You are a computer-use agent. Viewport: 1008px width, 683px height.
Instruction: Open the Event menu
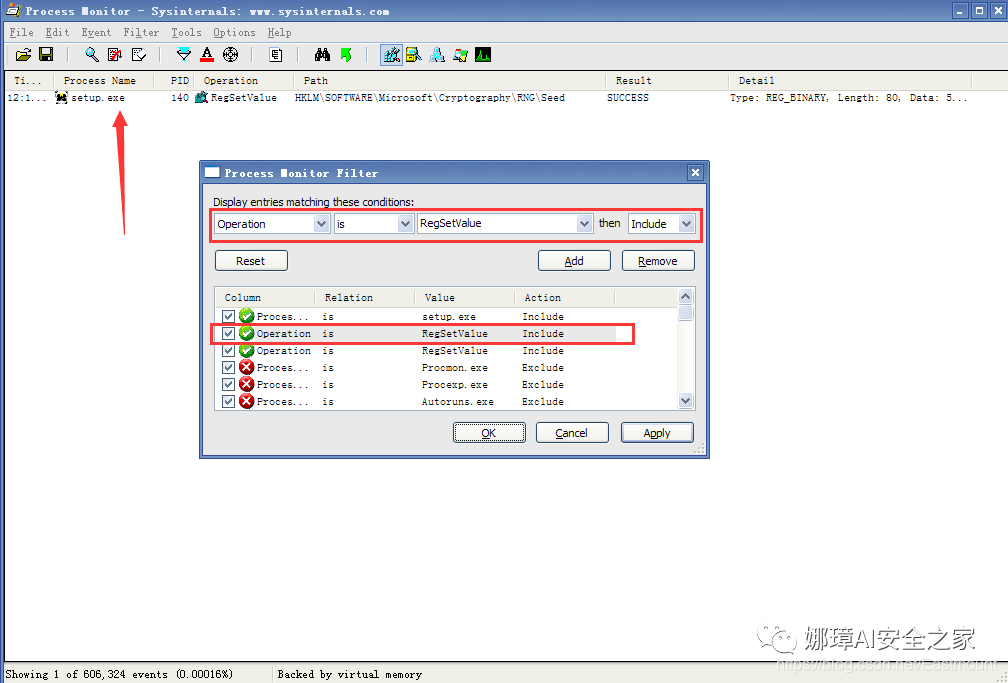pyautogui.click(x=96, y=32)
